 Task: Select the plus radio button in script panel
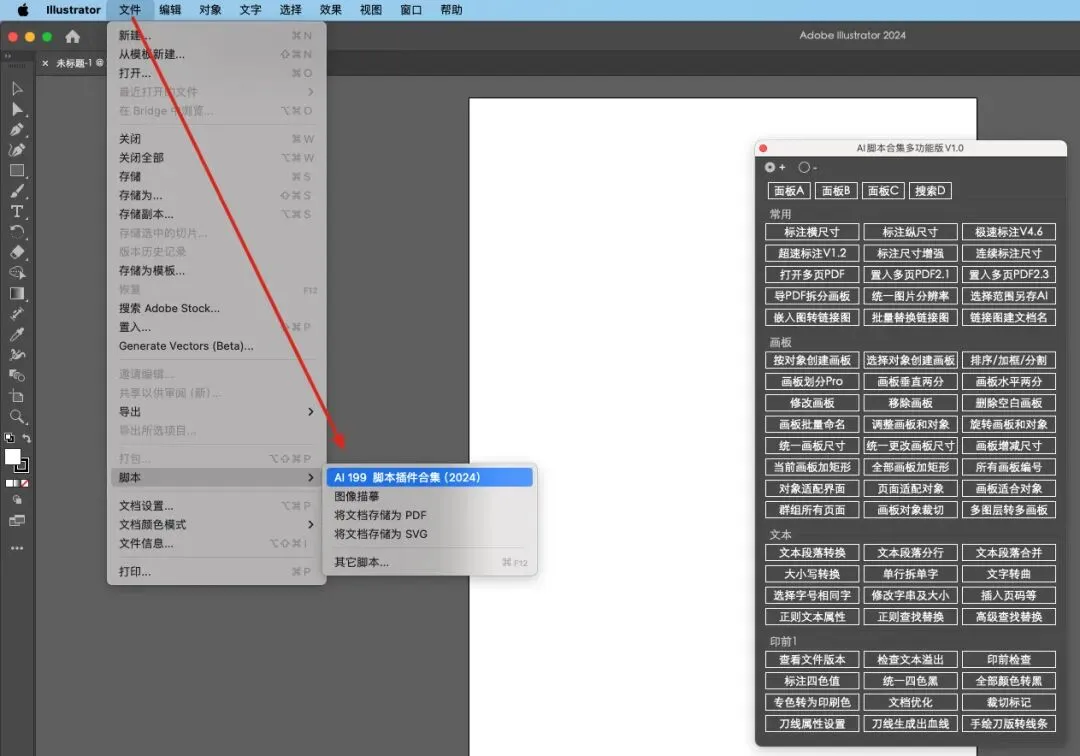[769, 167]
